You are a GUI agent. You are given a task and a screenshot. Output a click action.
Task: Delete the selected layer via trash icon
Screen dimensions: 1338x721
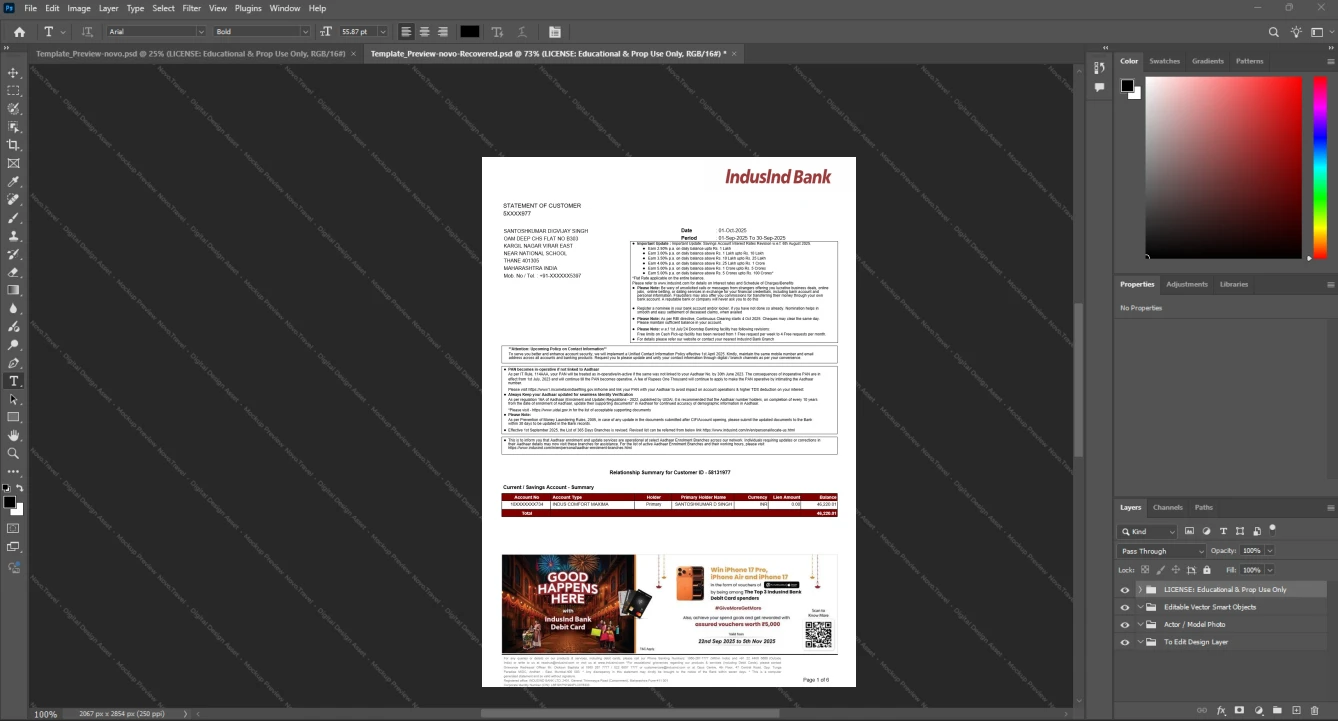[x=1313, y=710]
